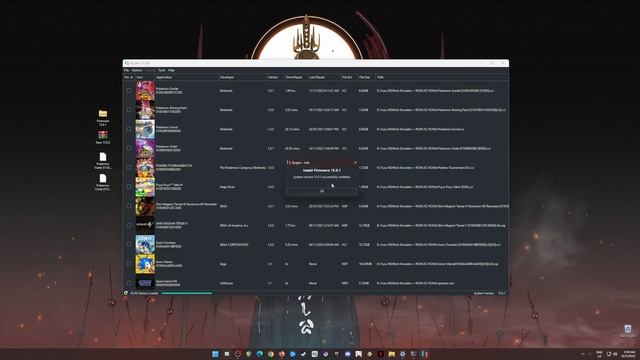Click 'SEGA CORPORATION' developer cell
Image resolution: width=640 pixels, height=360 pixels.
click(x=234, y=244)
